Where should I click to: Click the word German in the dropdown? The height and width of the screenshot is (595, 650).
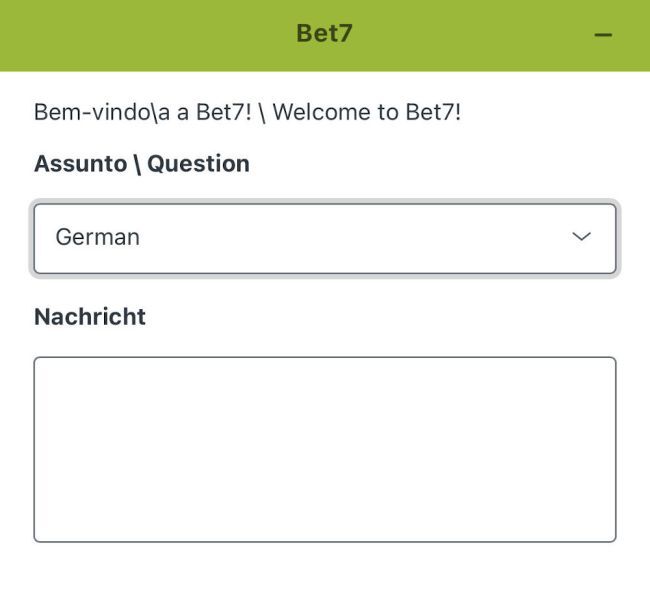[x=97, y=238]
